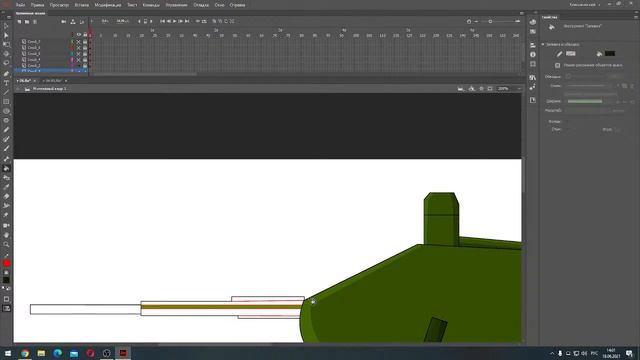Open the Окно menu
The height and width of the screenshot is (360, 640).
pos(220,5)
